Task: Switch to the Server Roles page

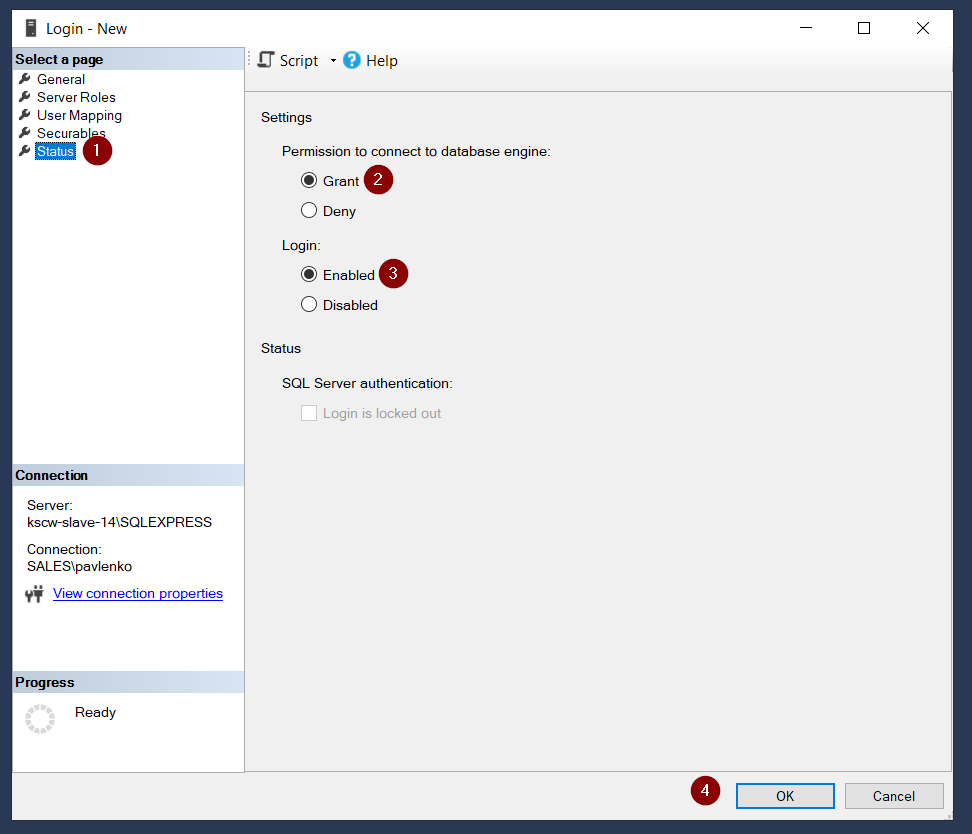Action: pyautogui.click(x=76, y=97)
